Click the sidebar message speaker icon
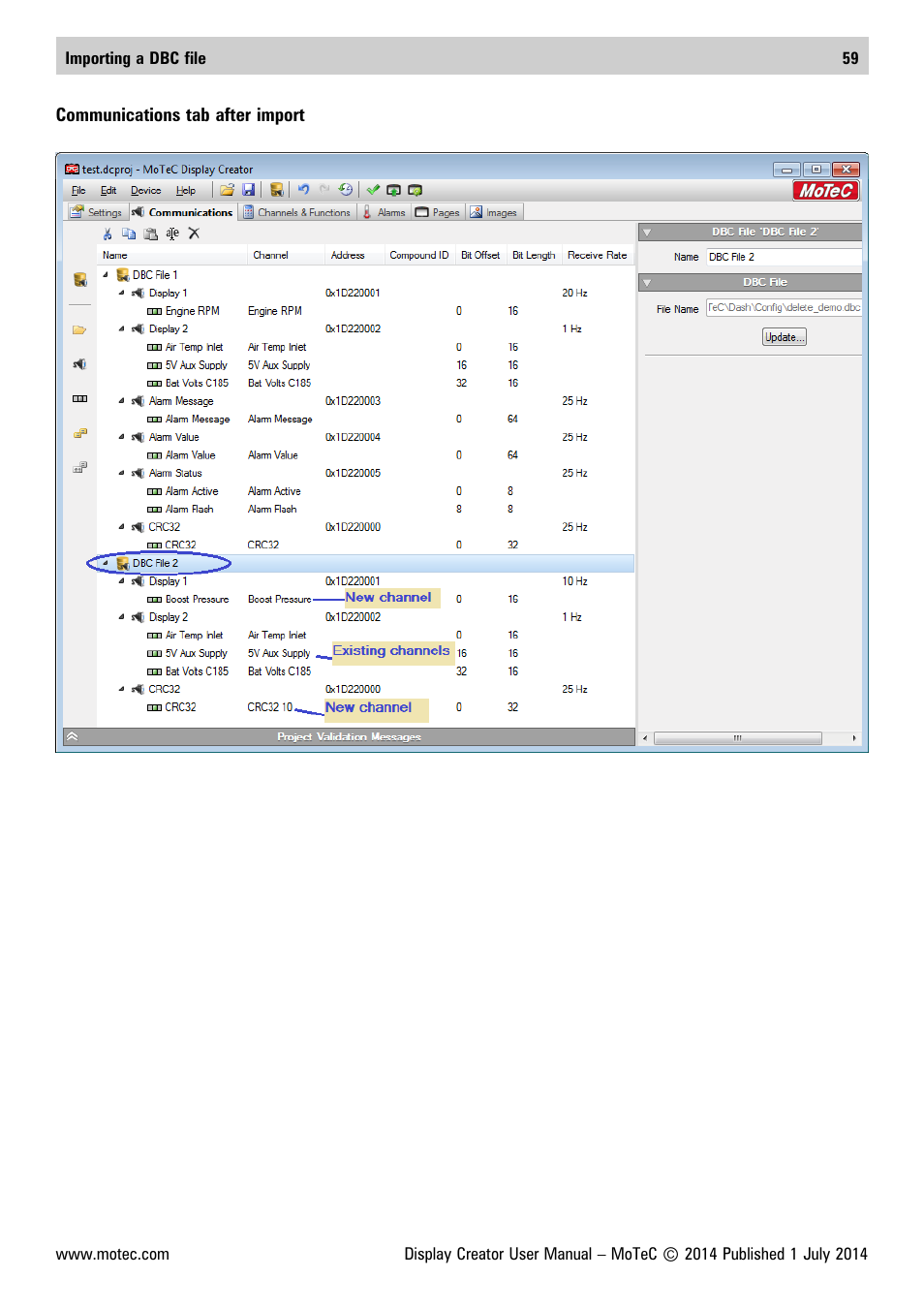924x1309 pixels. (x=79, y=364)
